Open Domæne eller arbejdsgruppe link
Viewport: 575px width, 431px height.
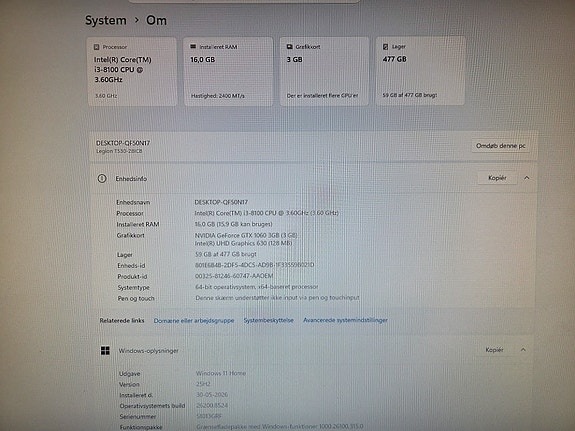[194, 321]
